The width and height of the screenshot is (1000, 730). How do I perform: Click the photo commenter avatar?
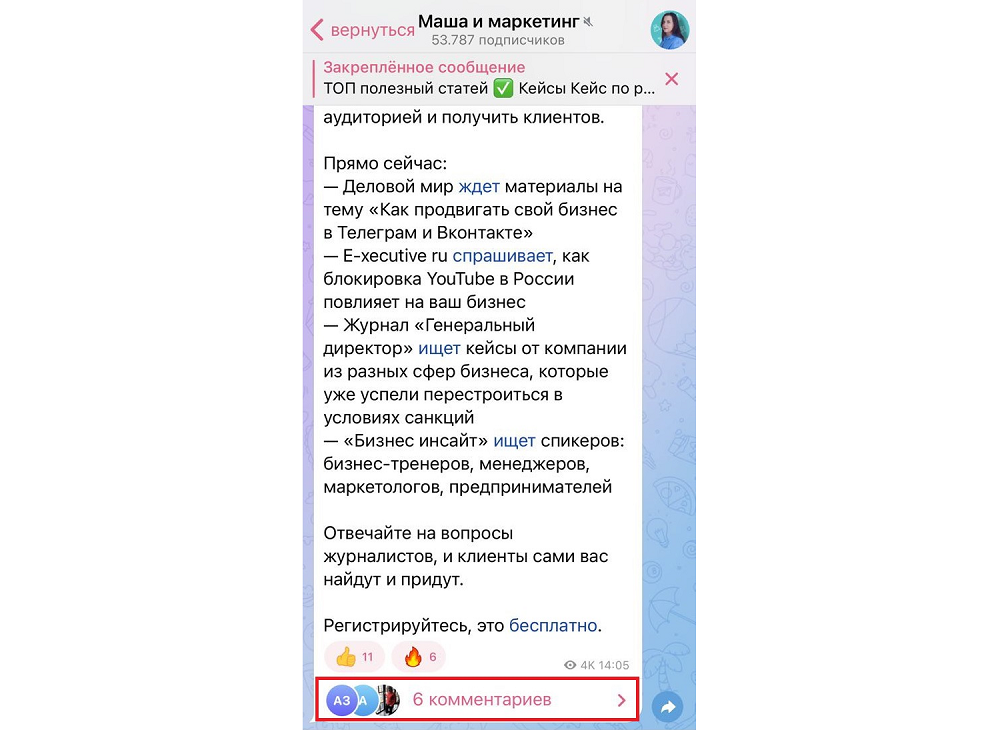(x=388, y=700)
